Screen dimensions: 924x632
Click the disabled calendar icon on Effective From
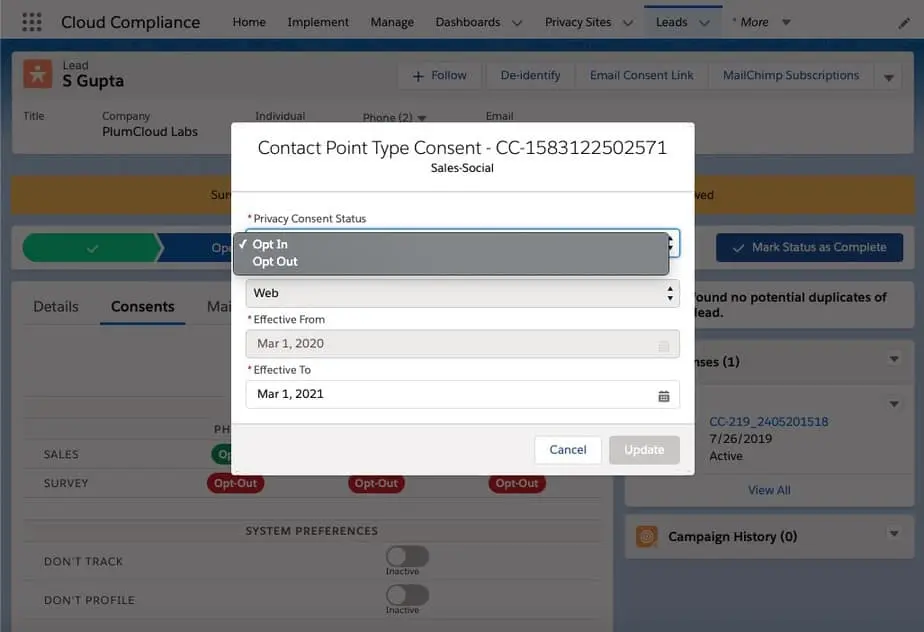pos(664,344)
